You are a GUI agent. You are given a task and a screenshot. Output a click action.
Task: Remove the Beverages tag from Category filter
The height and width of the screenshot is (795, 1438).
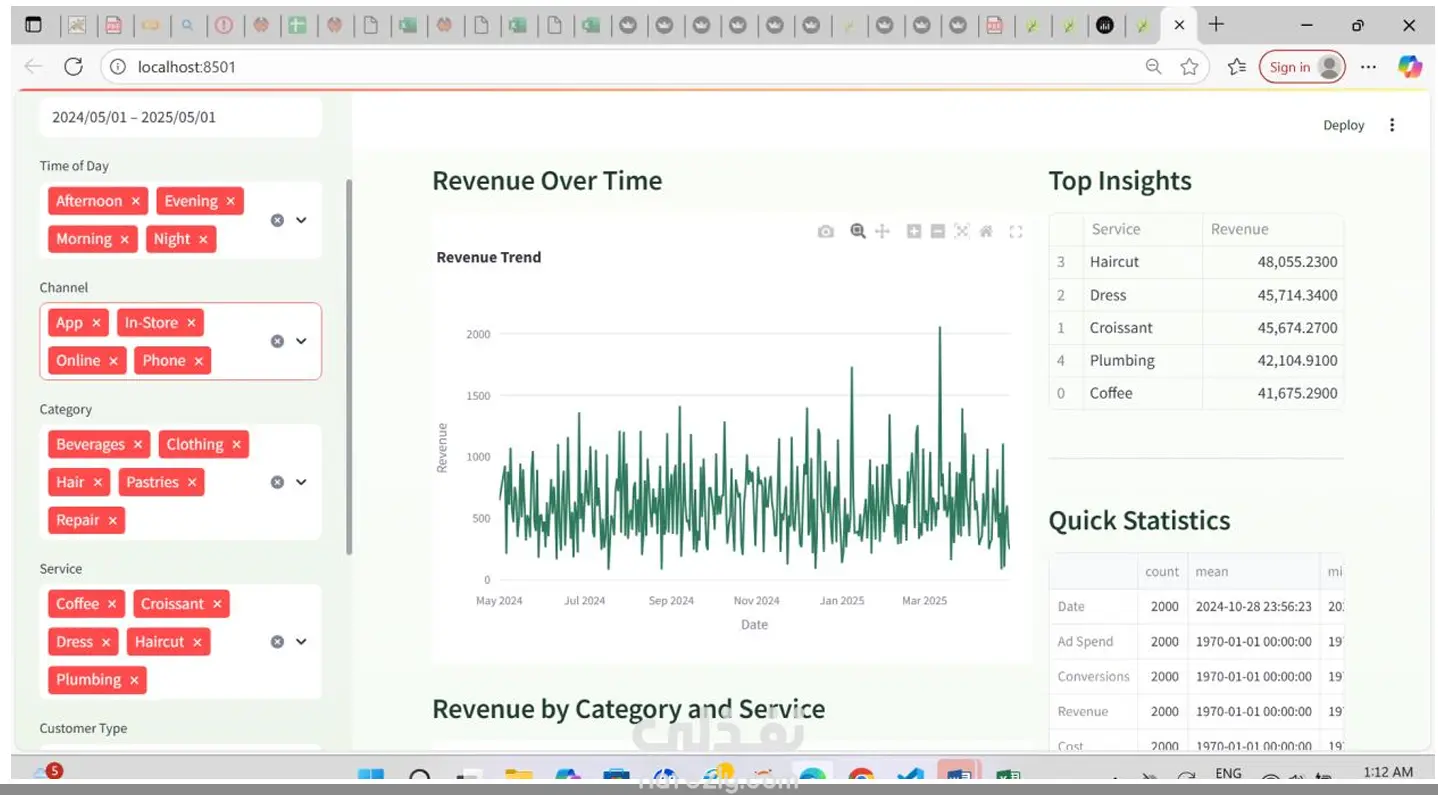point(138,445)
